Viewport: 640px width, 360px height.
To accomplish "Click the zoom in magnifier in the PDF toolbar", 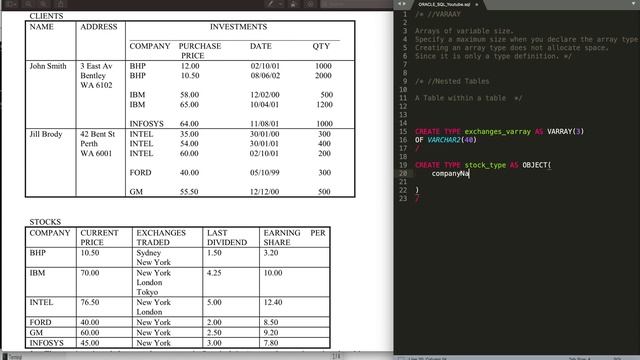I will coord(43,4).
